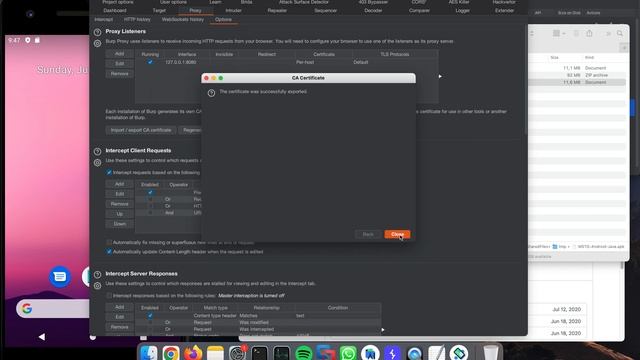Open the Intruder tab
This screenshot has height=360, width=640.
click(233, 11)
